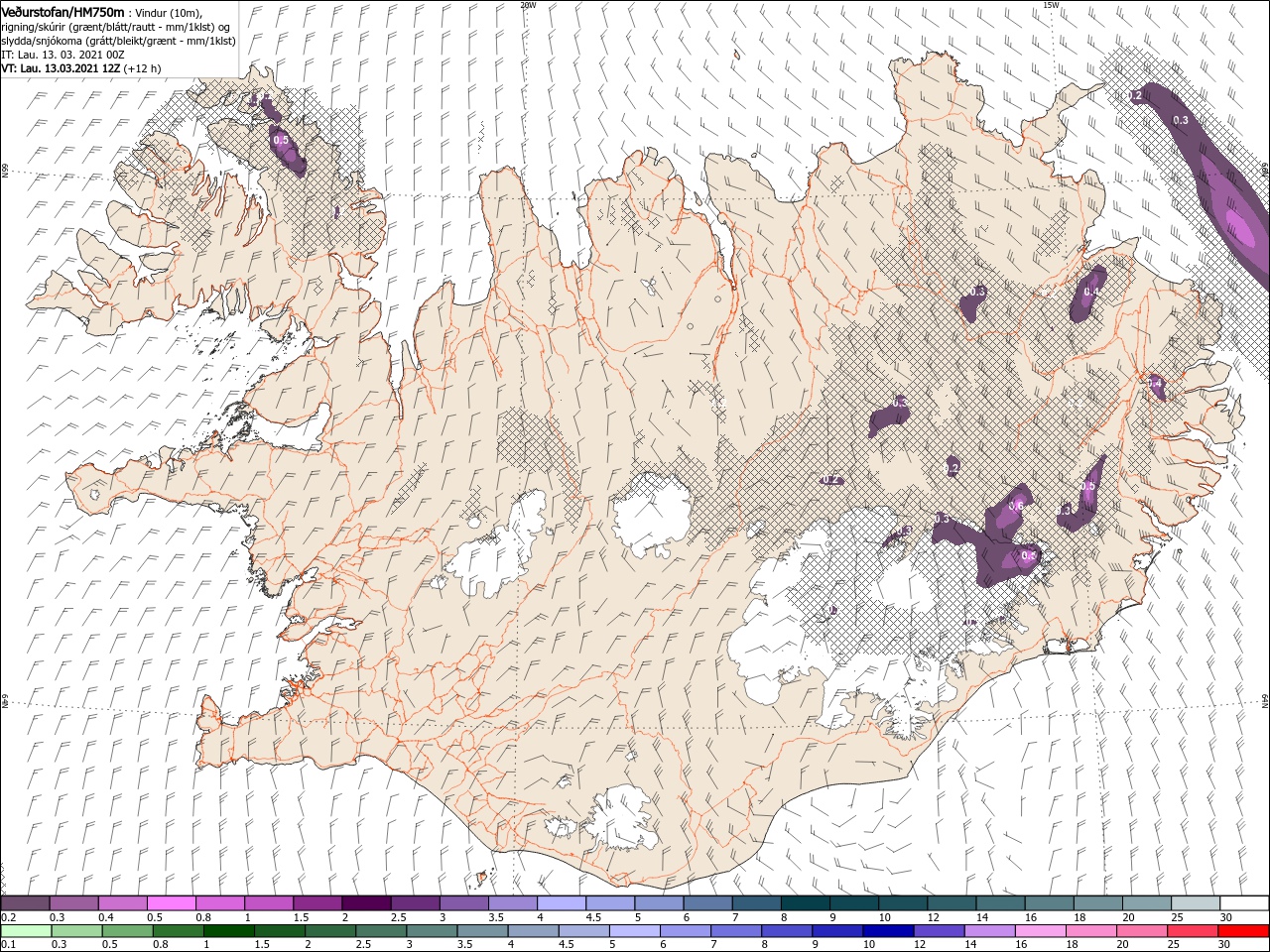Screen dimensions: 1270x952
Task: Select the VT: Lau. 13.03.2021 12Z line
Action: 61,68
